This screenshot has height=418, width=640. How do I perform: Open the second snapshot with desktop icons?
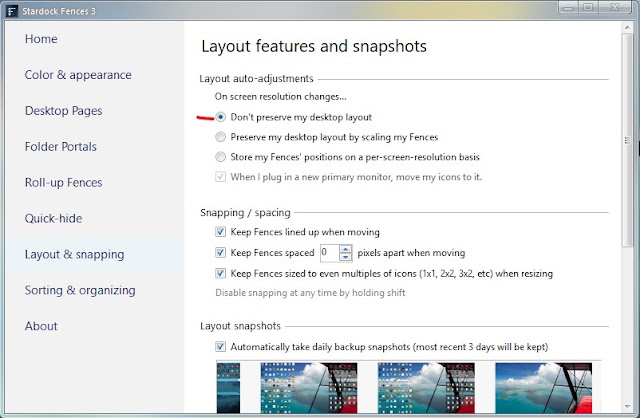point(309,388)
